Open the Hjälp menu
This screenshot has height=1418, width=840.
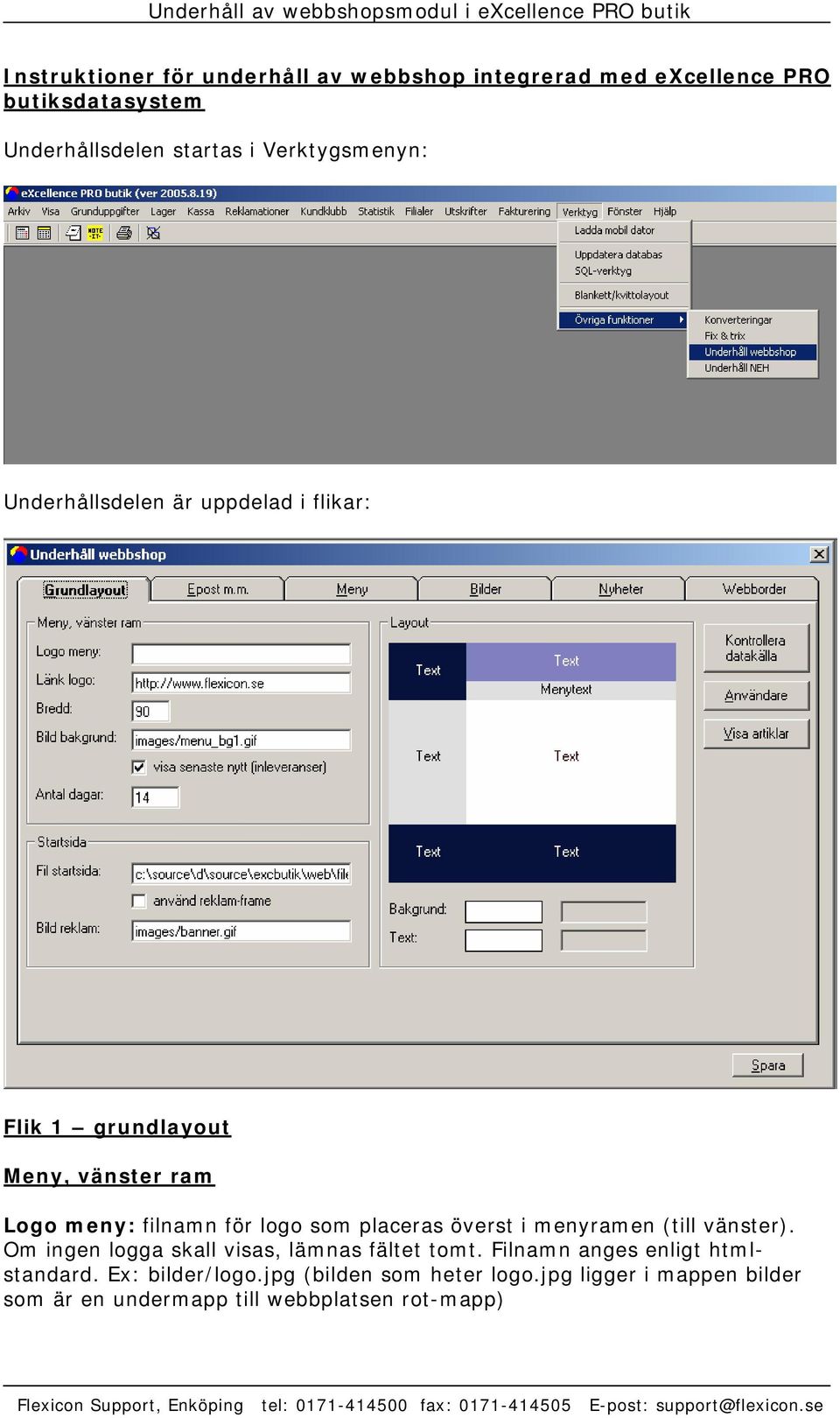(665, 211)
